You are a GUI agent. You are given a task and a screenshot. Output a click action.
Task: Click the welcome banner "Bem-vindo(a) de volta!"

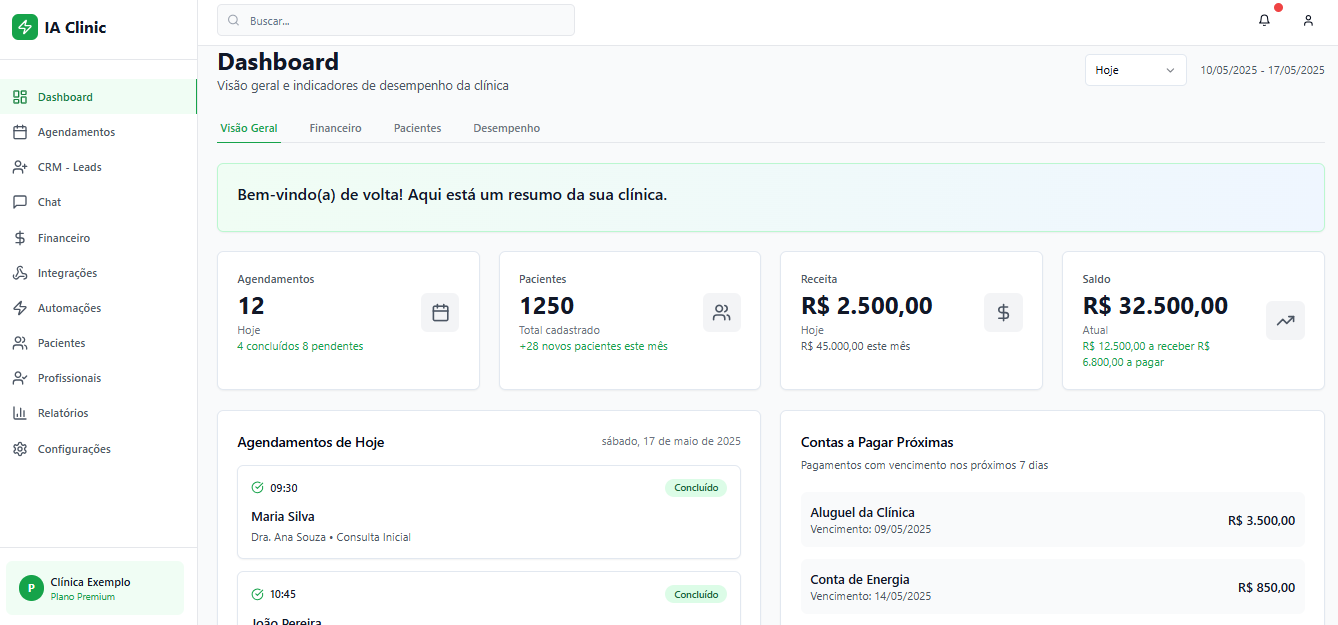(x=771, y=197)
